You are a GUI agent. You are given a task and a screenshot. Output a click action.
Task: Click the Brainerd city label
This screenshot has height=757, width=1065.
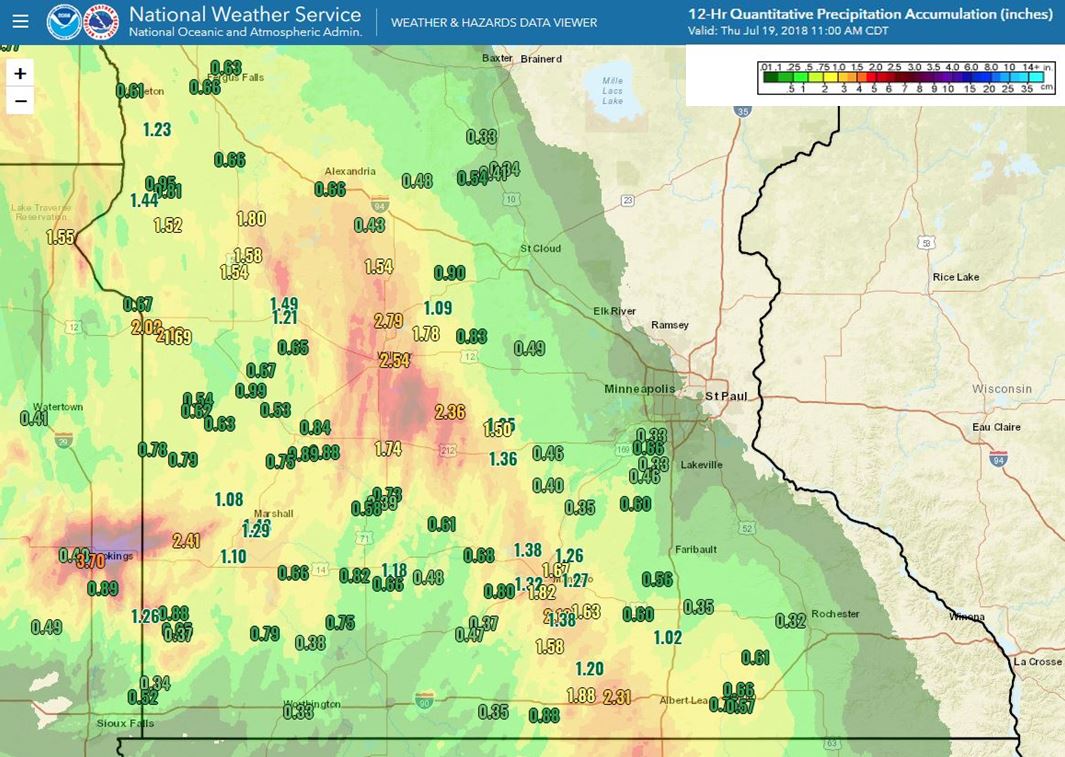(541, 59)
